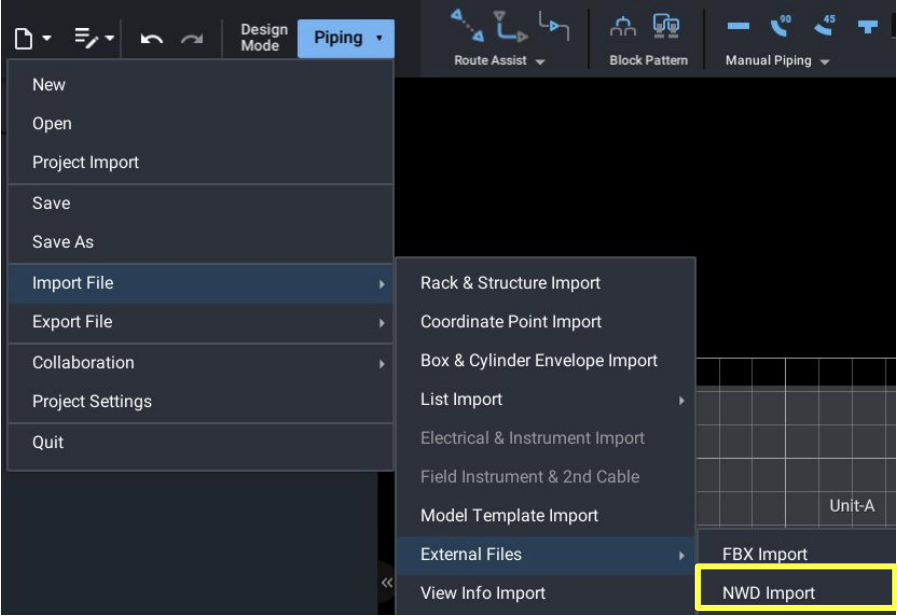Click the undo arrow icon
The height and width of the screenshot is (616, 897).
[x=152, y=39]
